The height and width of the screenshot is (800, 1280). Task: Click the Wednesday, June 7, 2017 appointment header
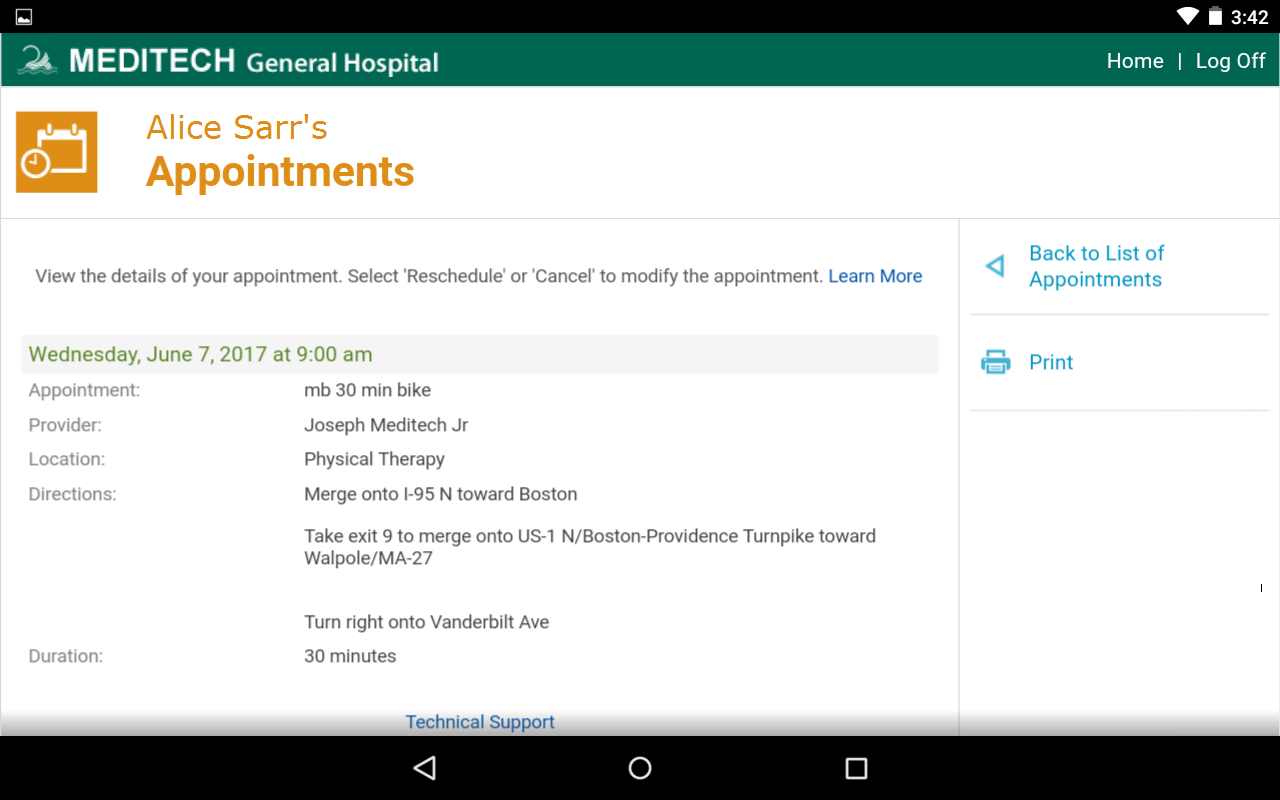[200, 354]
